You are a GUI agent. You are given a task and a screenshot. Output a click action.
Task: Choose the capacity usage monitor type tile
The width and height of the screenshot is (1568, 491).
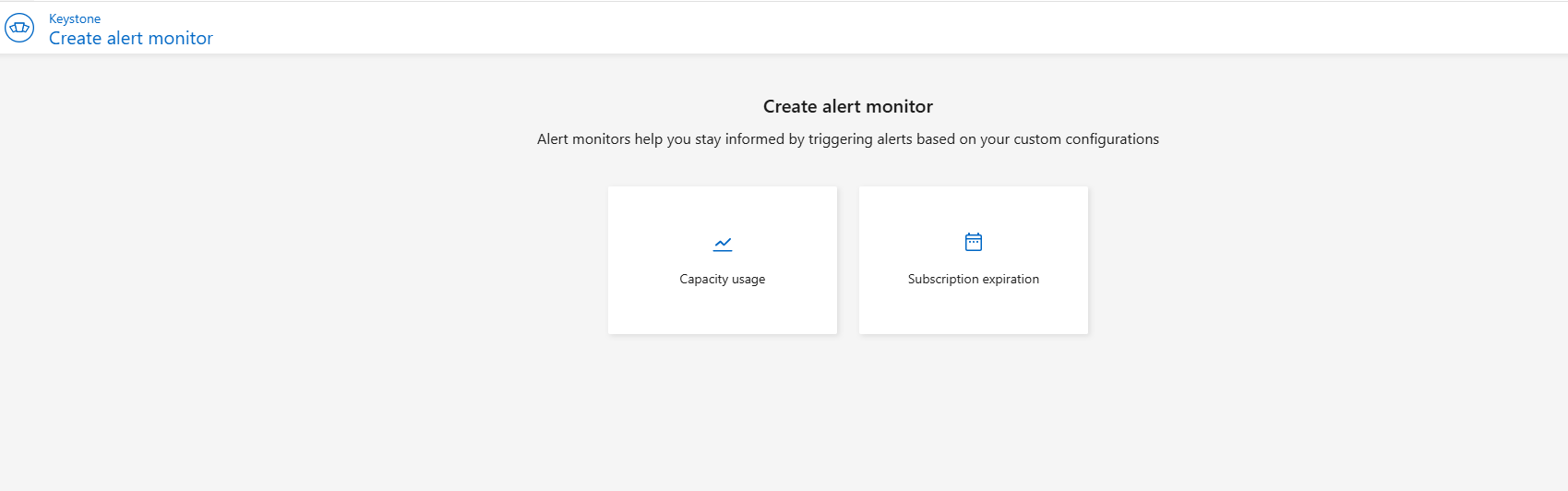[x=723, y=260]
